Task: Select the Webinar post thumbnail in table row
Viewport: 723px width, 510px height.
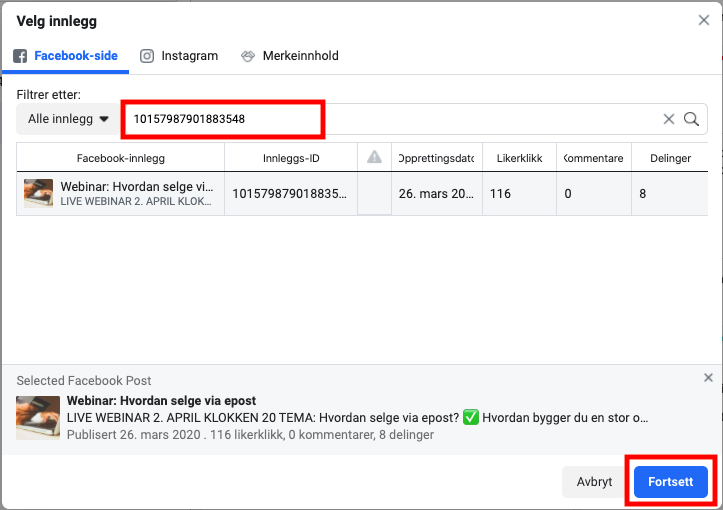Action: pos(38,194)
